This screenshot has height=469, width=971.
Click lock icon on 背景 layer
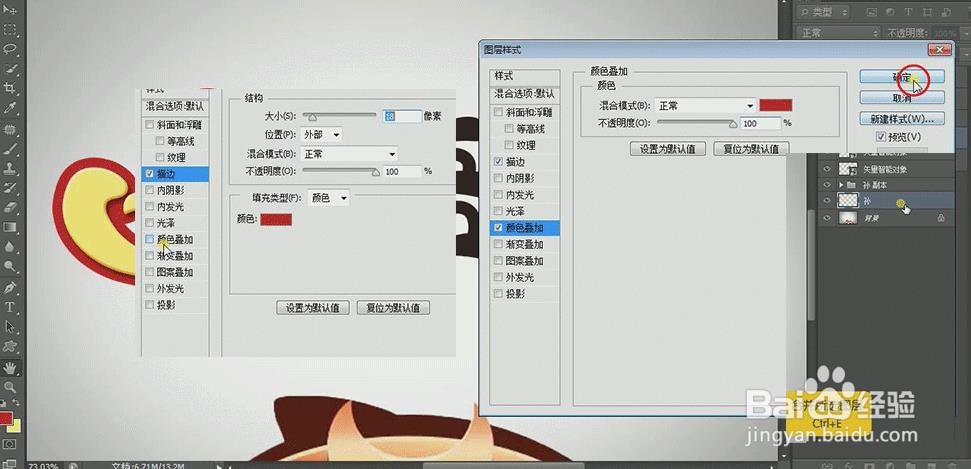click(941, 217)
